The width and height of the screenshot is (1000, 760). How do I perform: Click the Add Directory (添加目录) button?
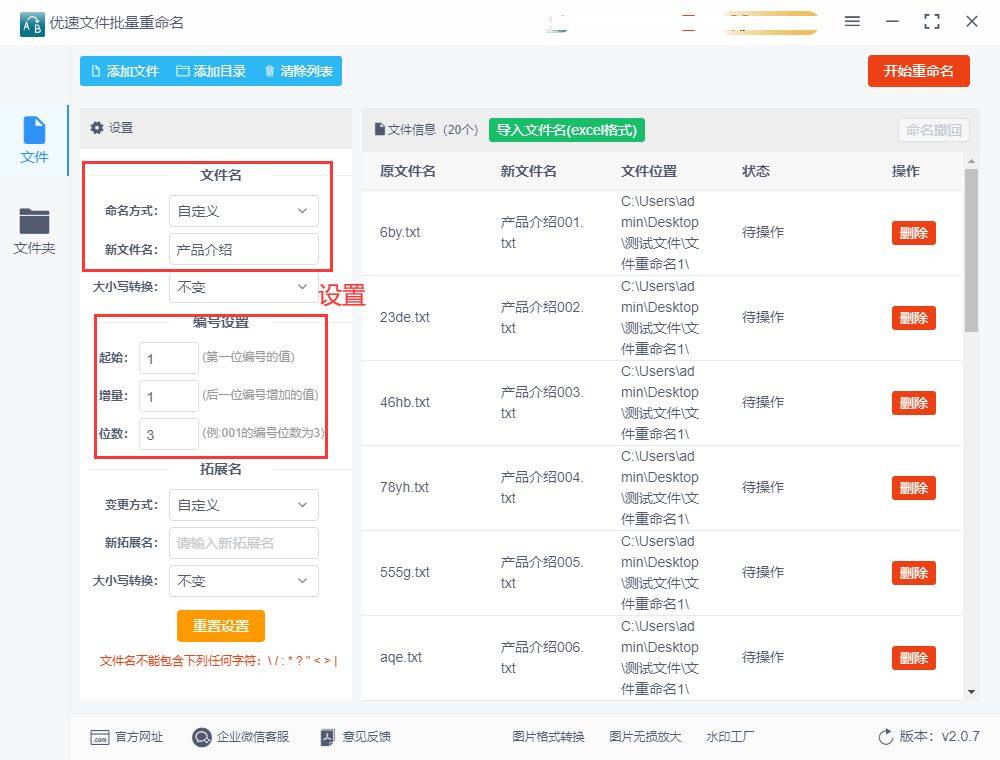click(211, 71)
